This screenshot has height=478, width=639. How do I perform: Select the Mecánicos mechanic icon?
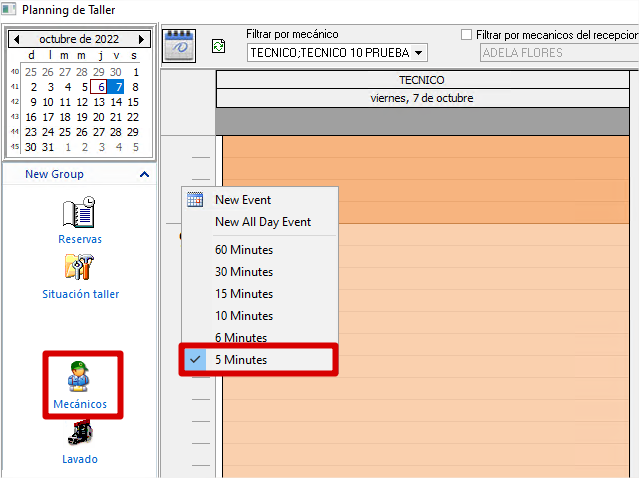(x=80, y=378)
